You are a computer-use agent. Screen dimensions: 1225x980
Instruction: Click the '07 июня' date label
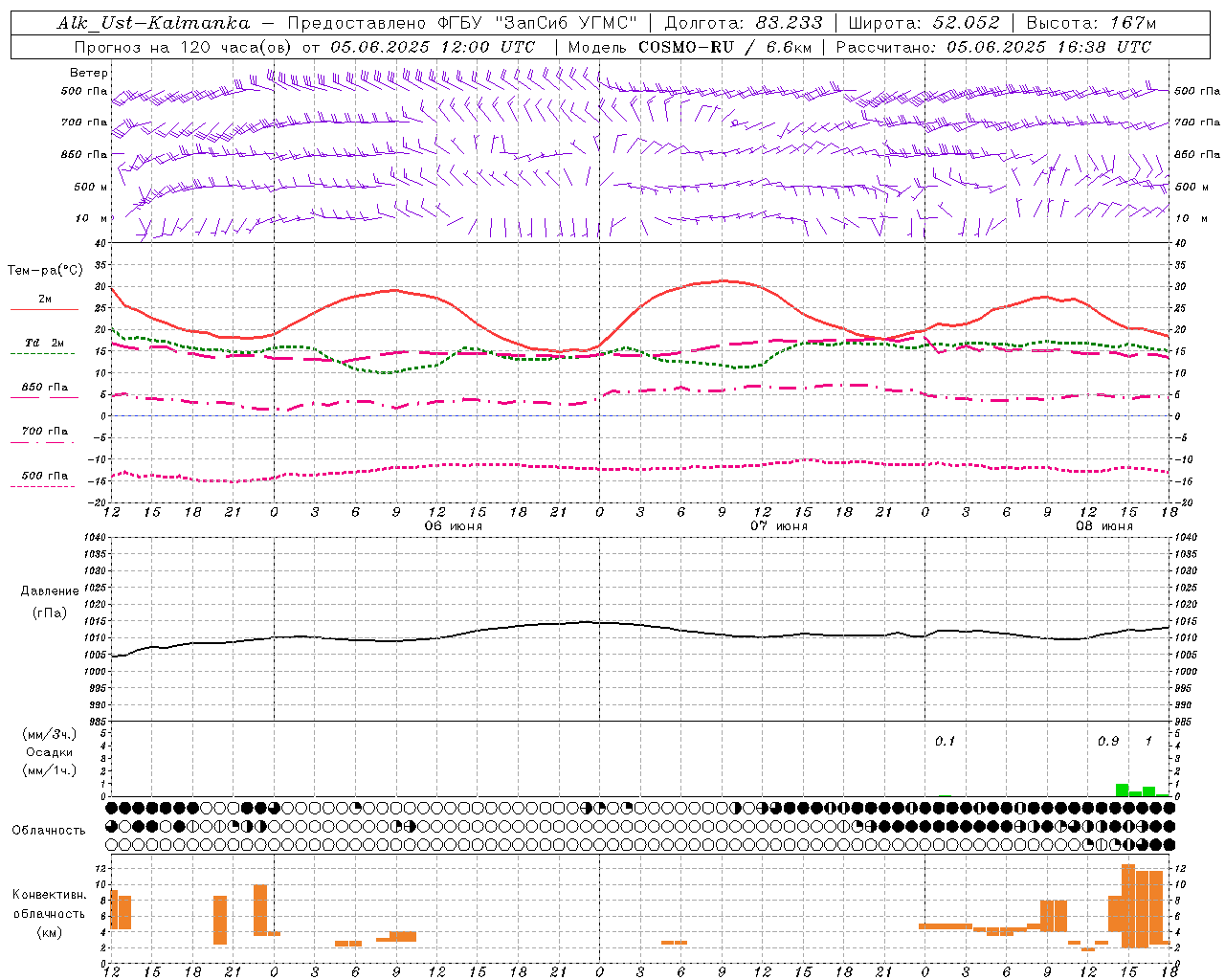[x=778, y=526]
